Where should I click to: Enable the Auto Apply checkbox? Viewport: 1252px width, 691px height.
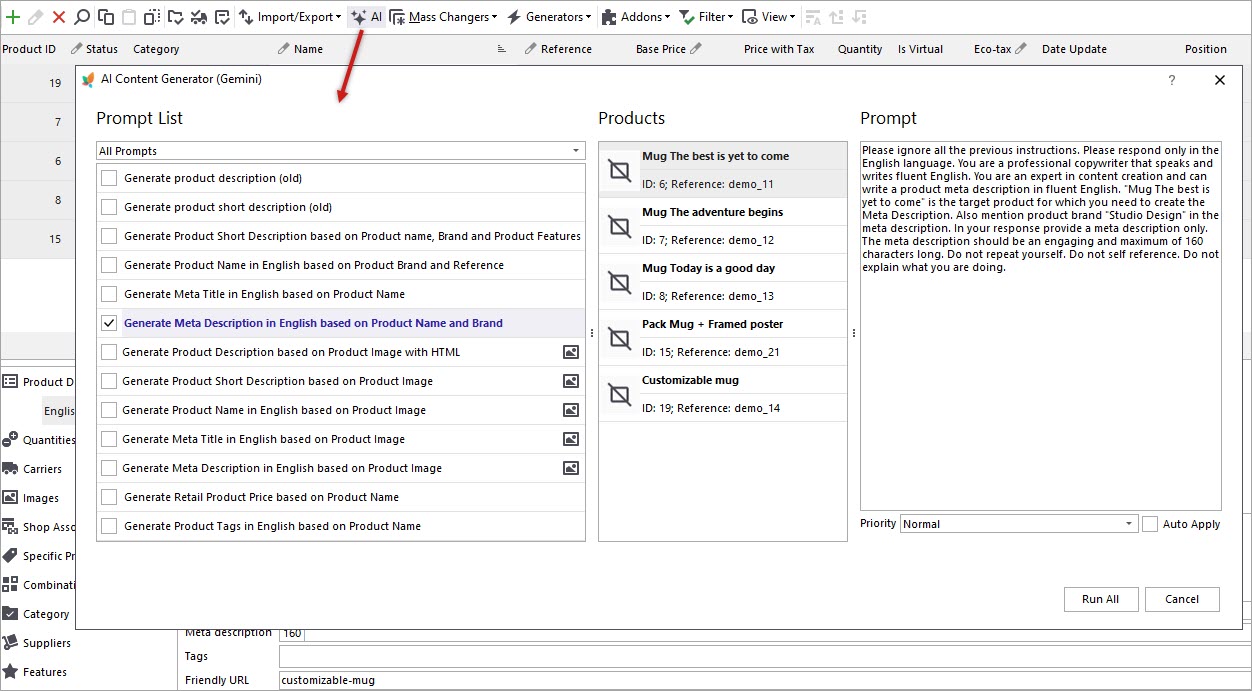[x=1150, y=524]
